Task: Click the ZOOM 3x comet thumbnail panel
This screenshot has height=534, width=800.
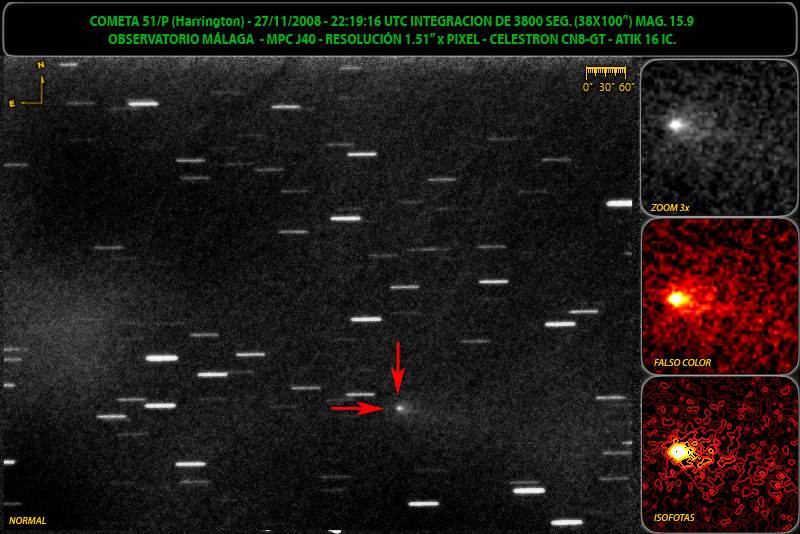Action: [718, 138]
